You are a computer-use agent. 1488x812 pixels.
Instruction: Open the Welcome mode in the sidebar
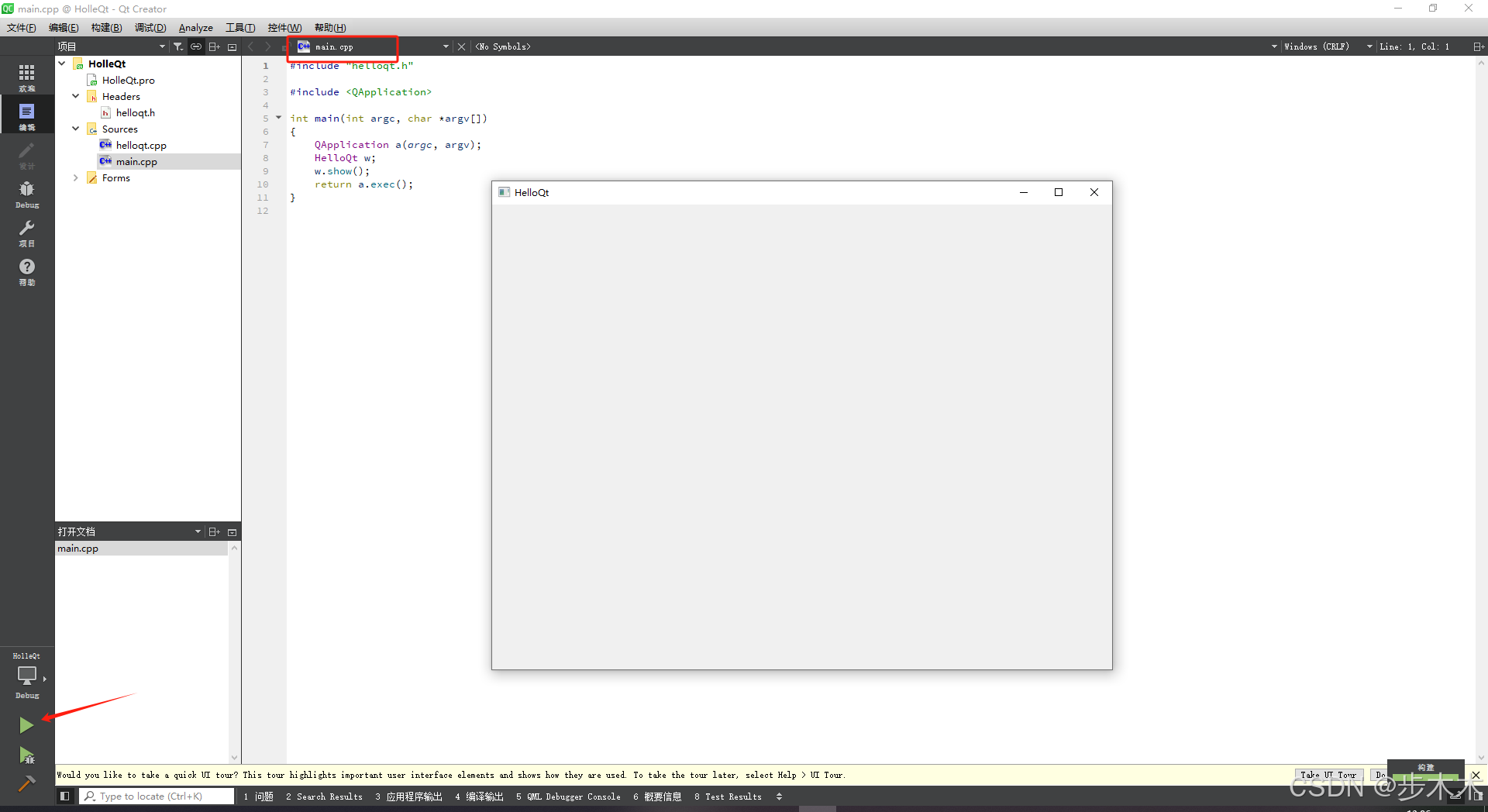27,76
